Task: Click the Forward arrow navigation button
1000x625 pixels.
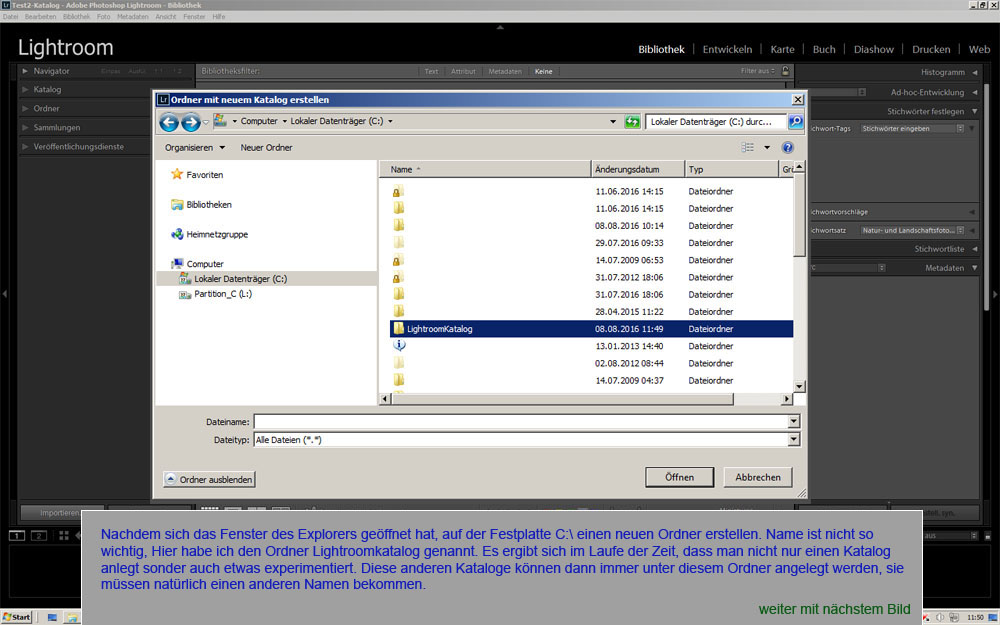Action: tap(190, 122)
